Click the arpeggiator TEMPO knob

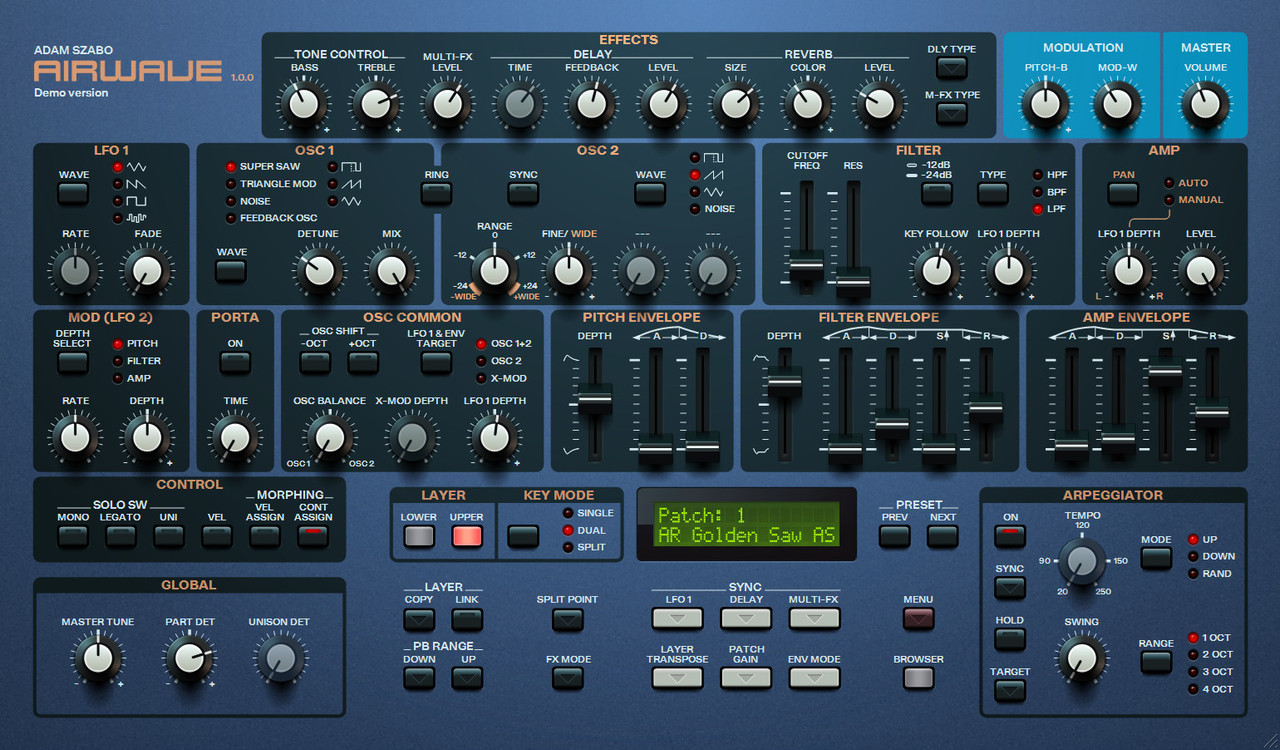1082,561
